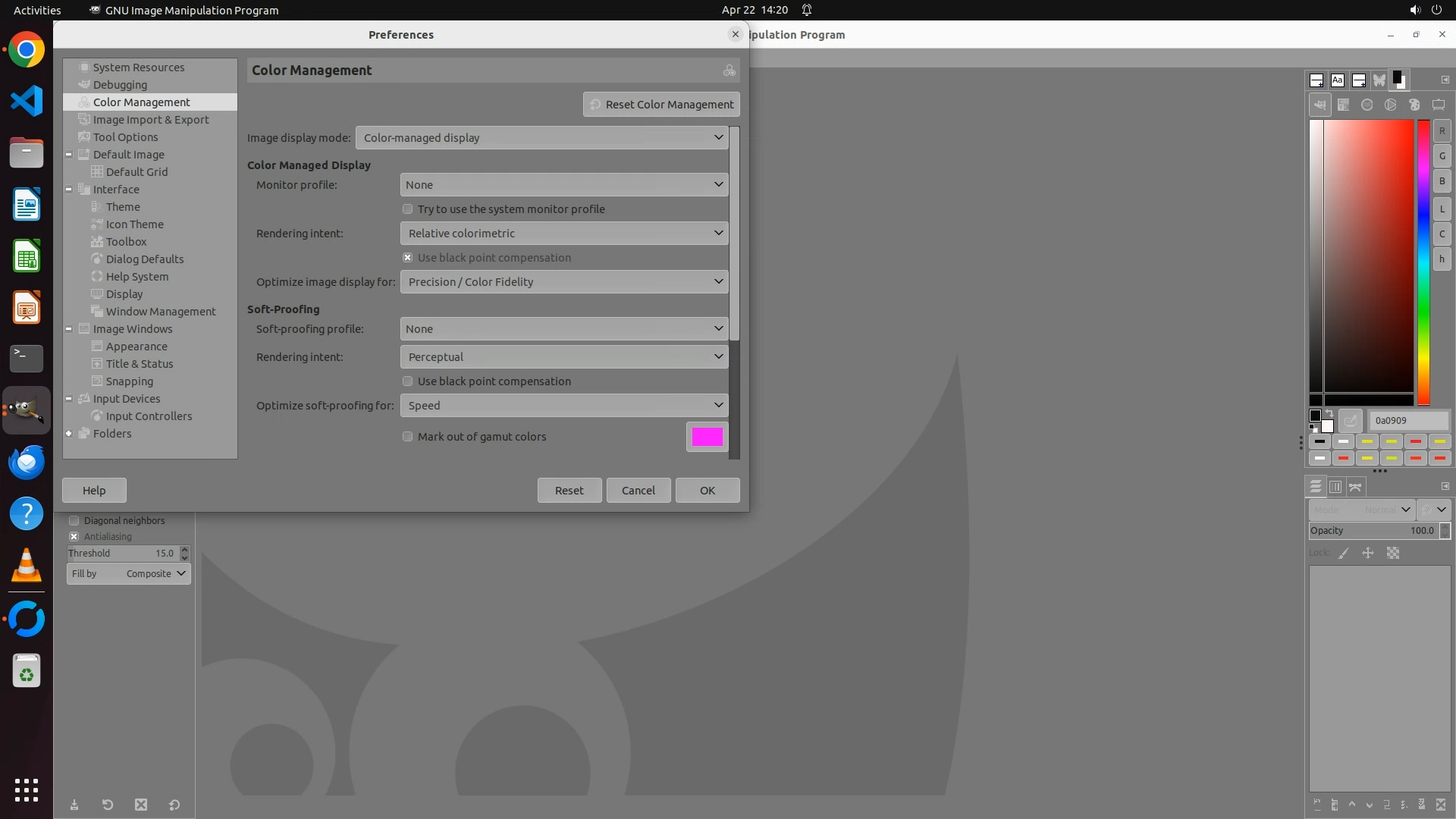This screenshot has height=819, width=1456.
Task: Enable Try to use the system monitor profile
Action: point(408,209)
